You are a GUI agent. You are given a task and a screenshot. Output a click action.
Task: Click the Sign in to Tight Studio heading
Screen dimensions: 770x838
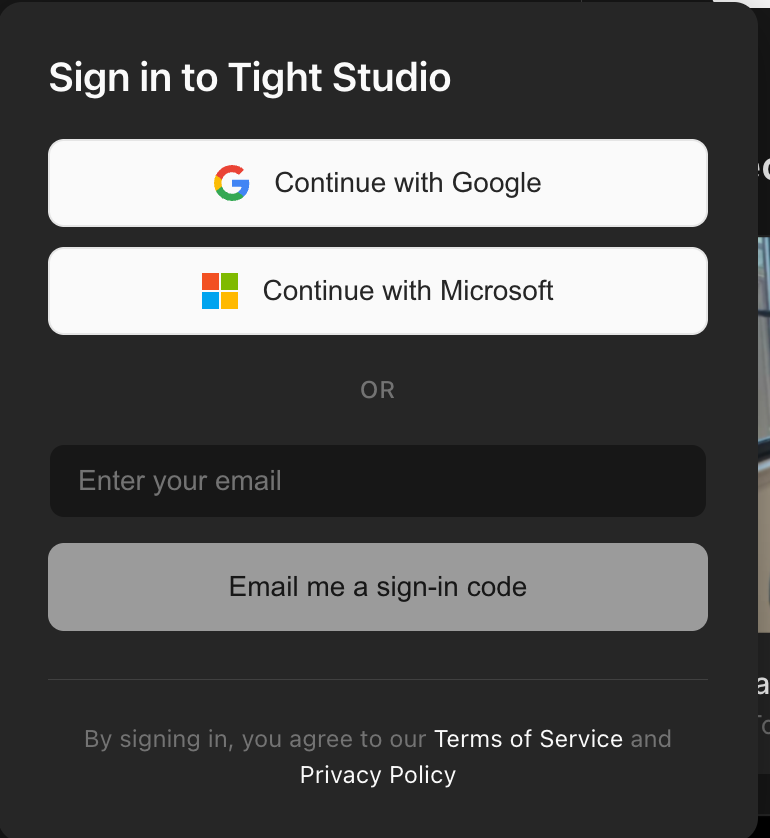click(250, 78)
